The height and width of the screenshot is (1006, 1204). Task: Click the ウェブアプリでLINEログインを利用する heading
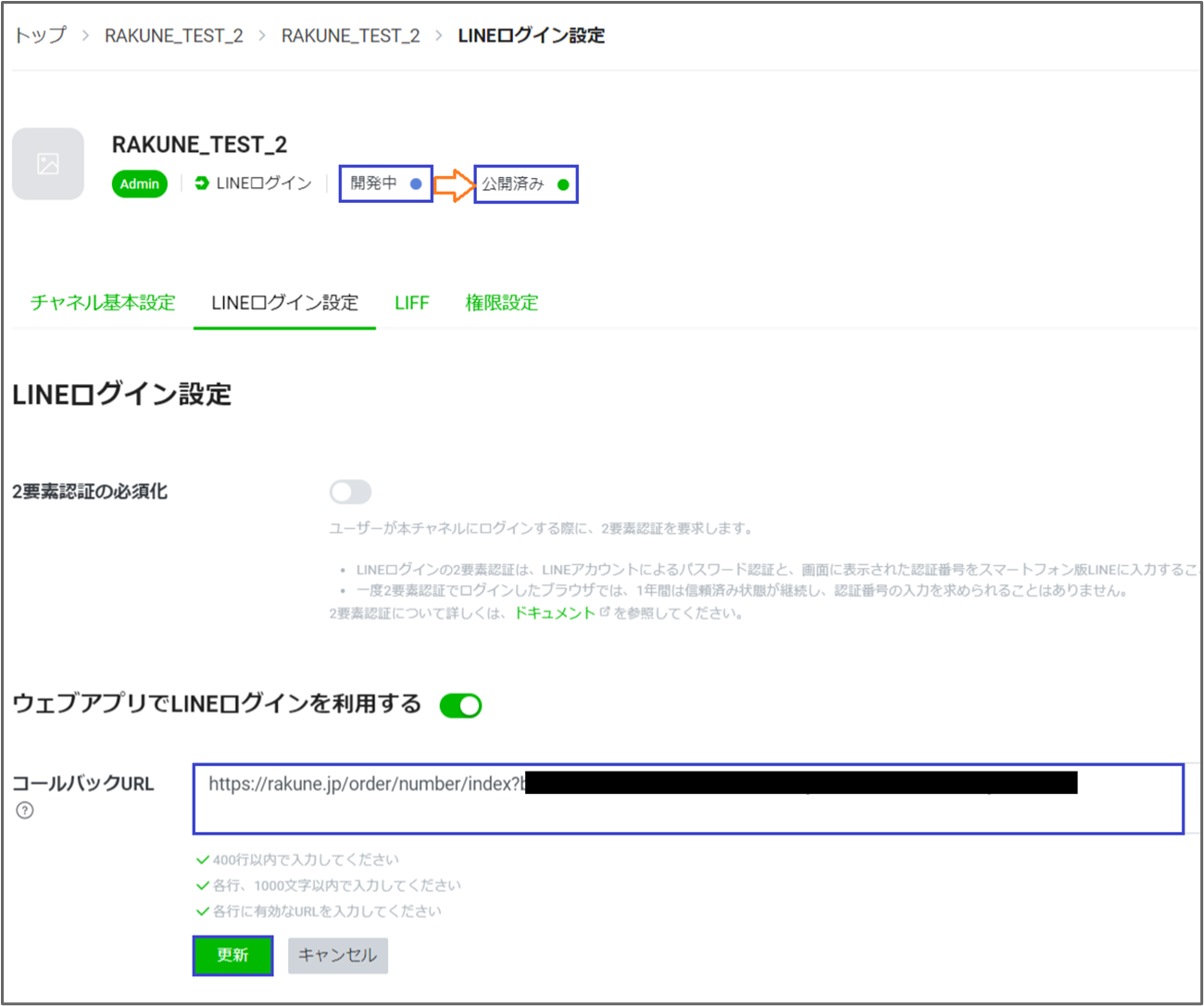click(x=217, y=704)
